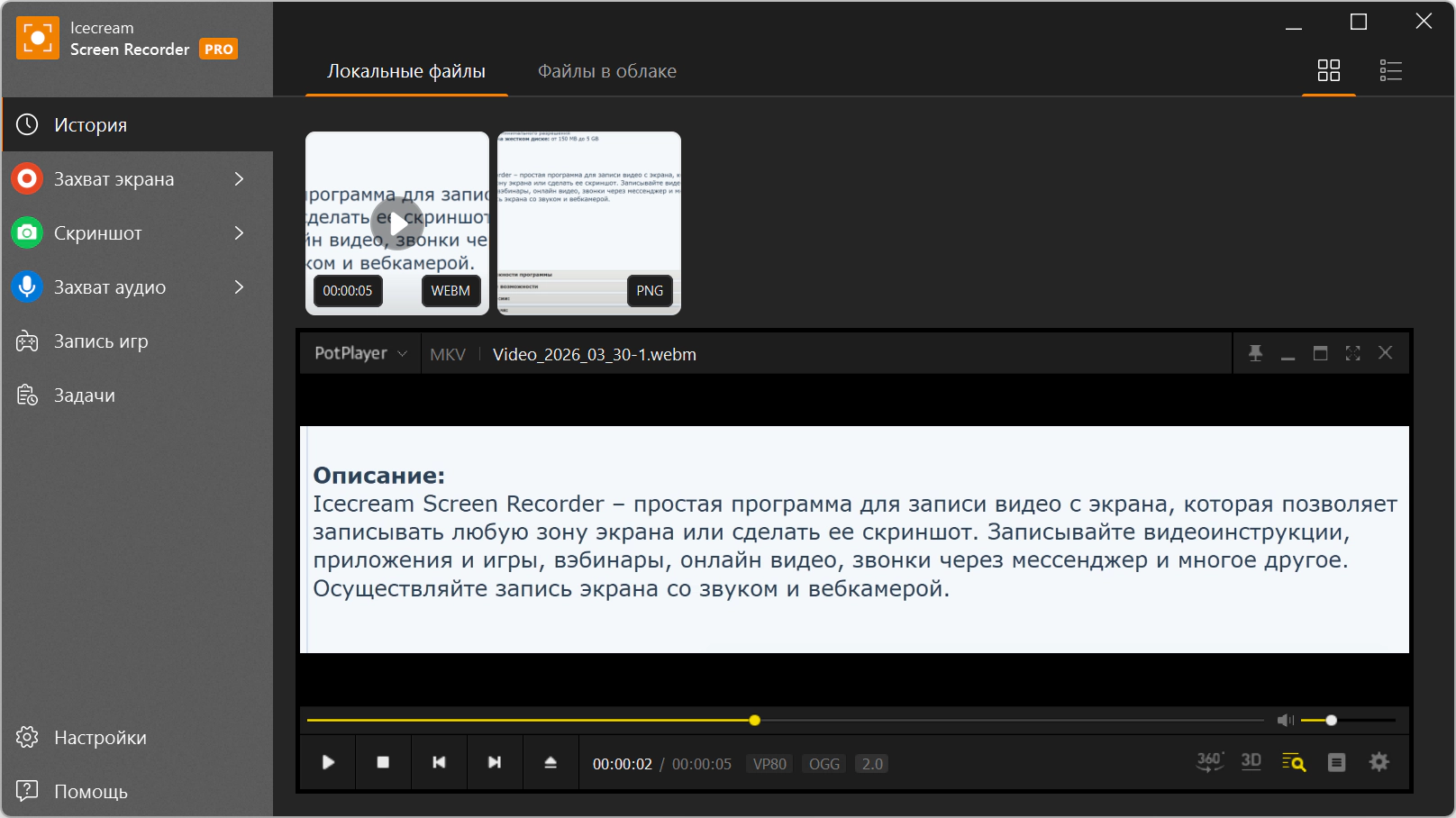This screenshot has width=1456, height=818.
Task: Click the open file eject button
Action: tap(551, 762)
